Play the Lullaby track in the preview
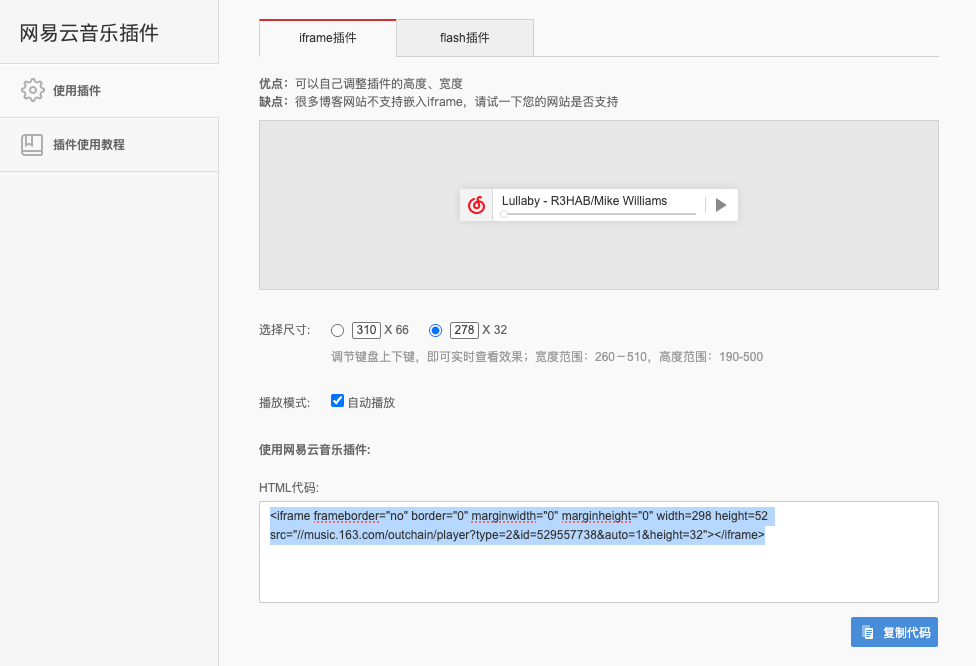This screenshot has width=976, height=666. pos(721,205)
